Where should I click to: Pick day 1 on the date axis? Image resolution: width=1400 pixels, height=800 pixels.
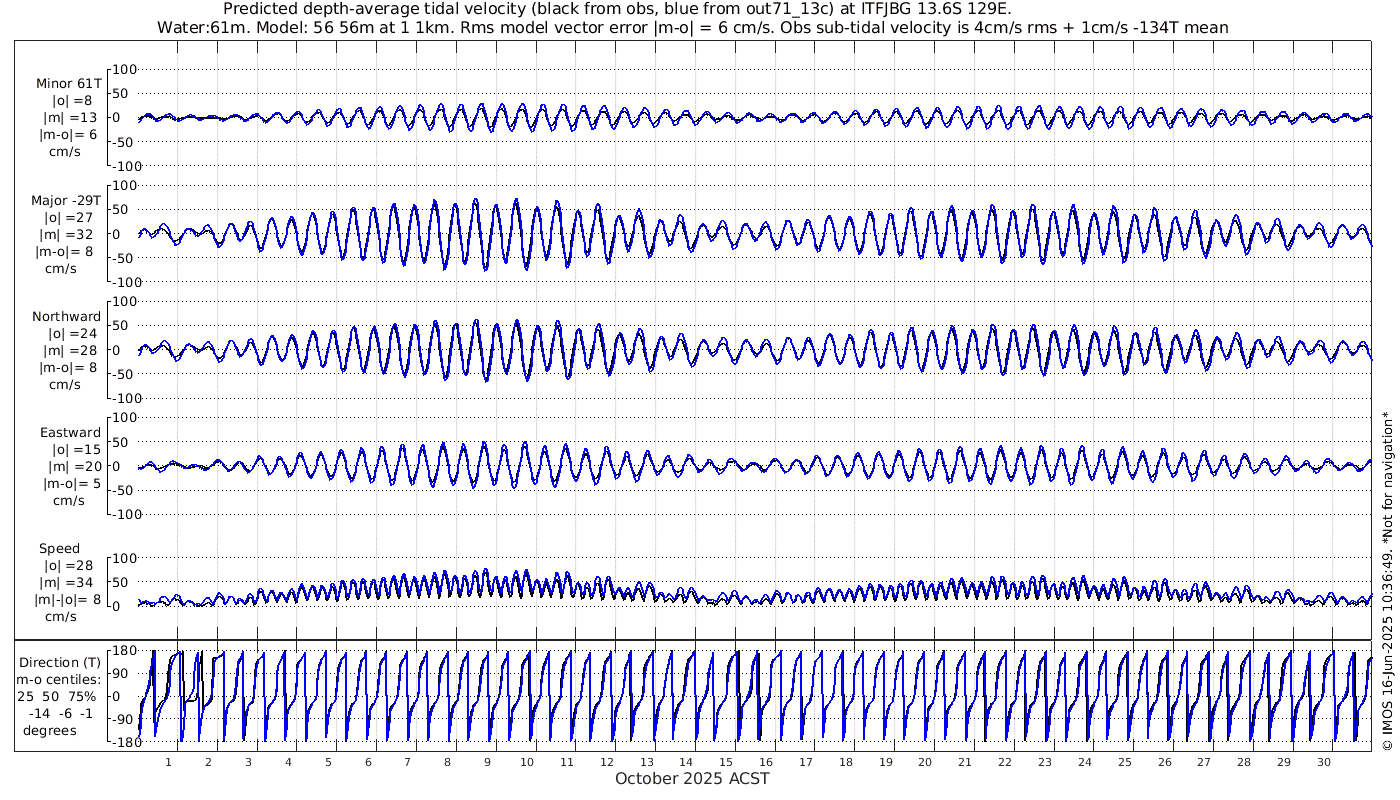click(168, 762)
